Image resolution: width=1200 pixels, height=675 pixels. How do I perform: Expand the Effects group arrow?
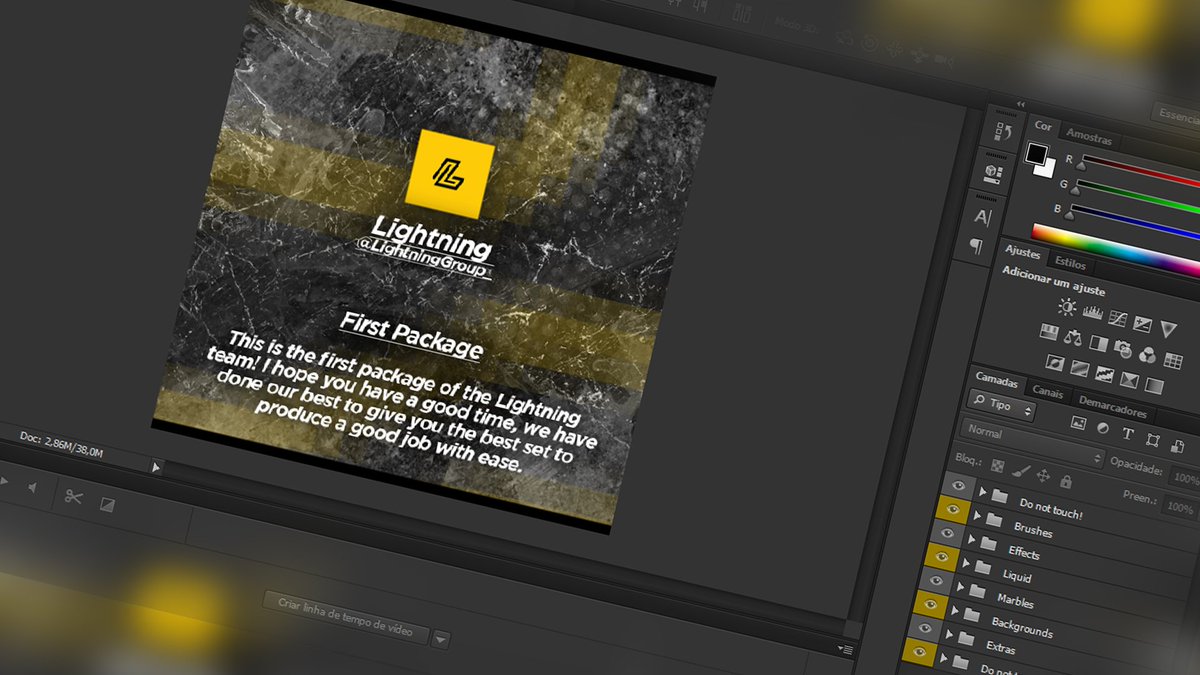pos(972,540)
